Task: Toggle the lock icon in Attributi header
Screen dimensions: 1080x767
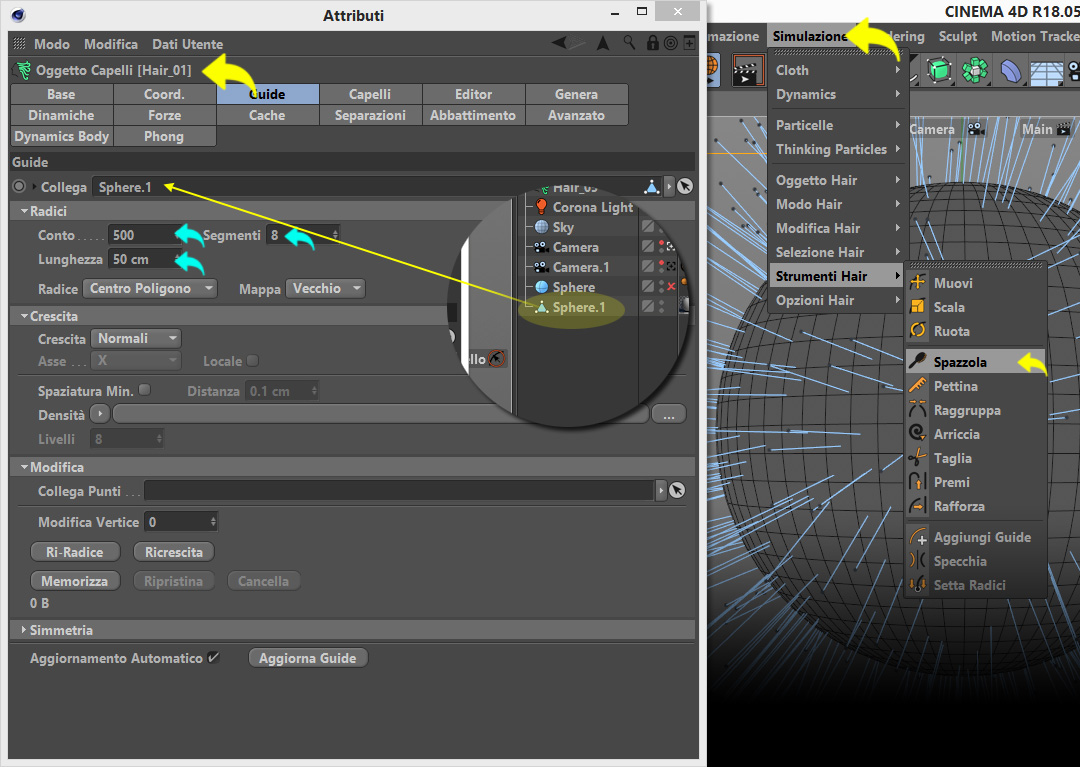Action: click(x=652, y=43)
